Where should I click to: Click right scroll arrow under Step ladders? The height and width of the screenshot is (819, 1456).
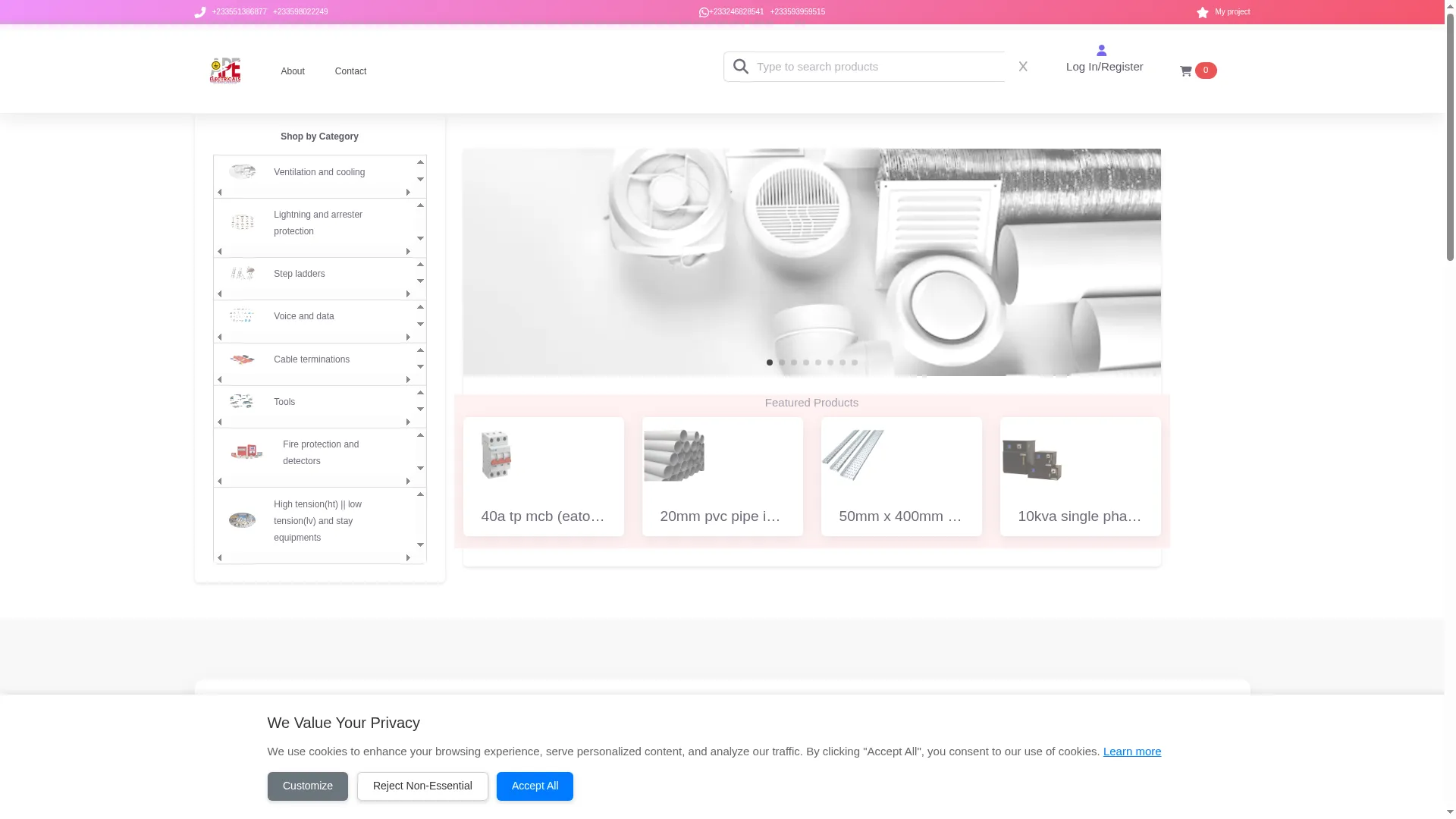pos(408,294)
